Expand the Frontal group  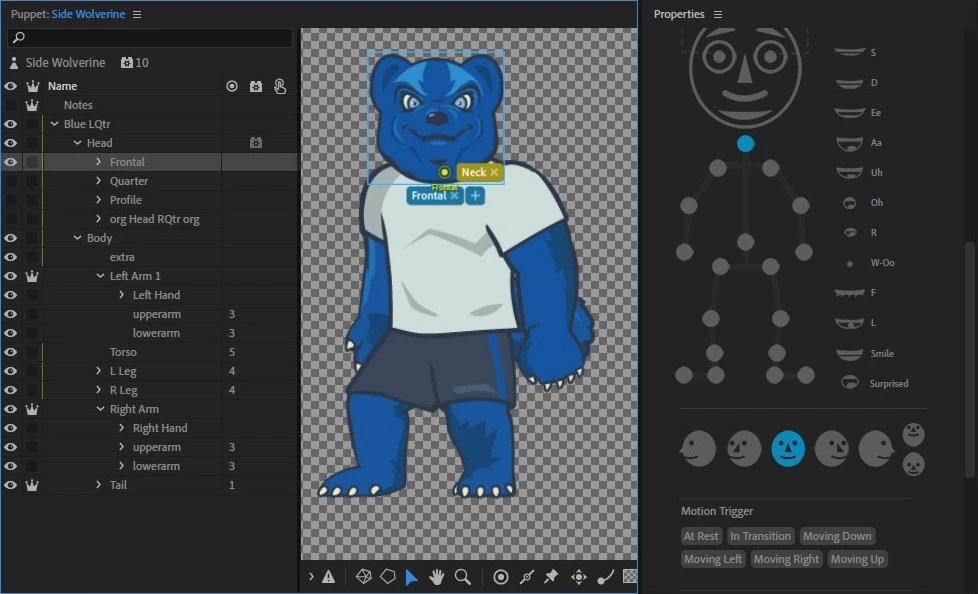coord(99,162)
